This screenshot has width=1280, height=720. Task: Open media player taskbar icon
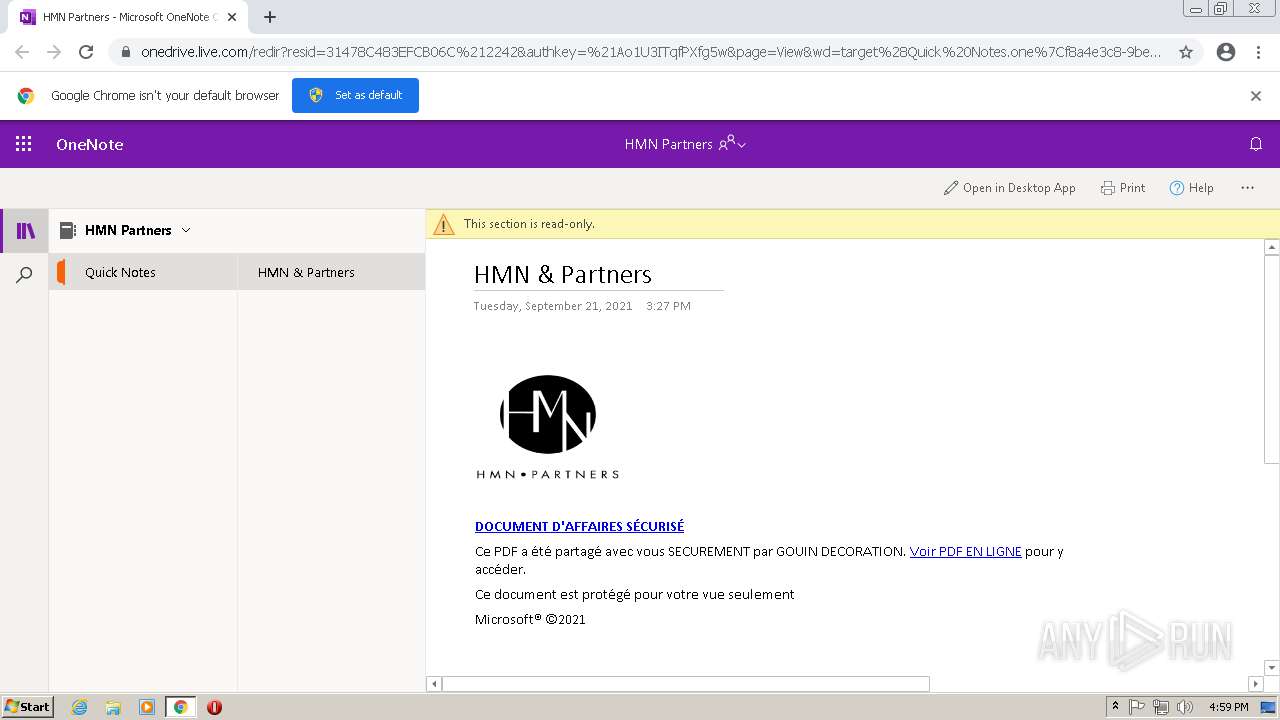click(x=147, y=707)
